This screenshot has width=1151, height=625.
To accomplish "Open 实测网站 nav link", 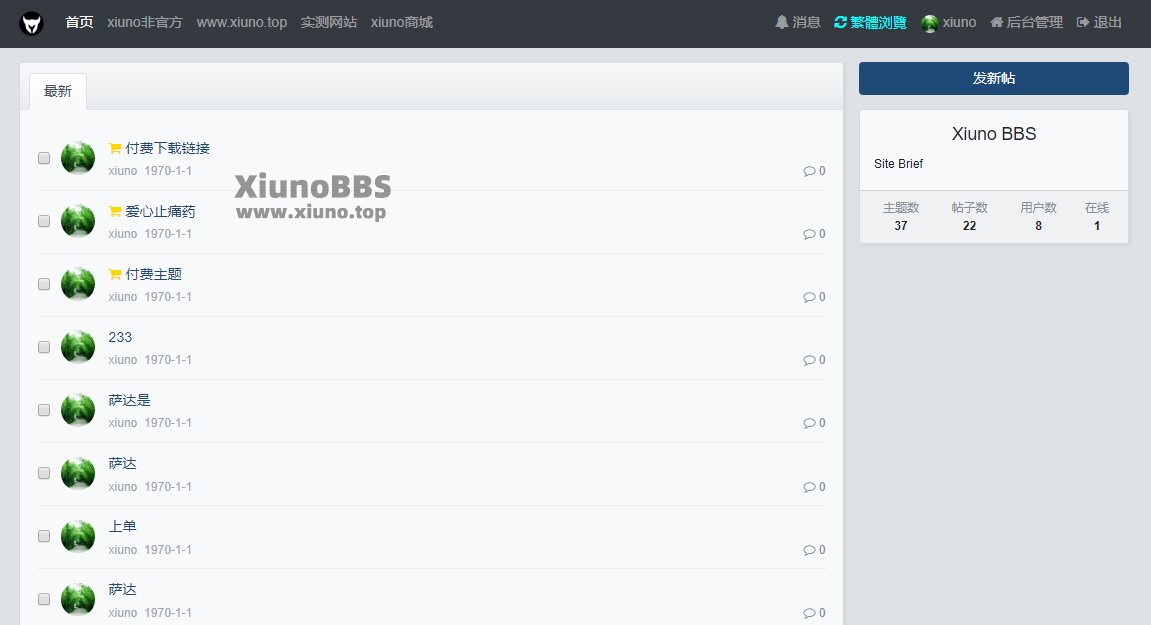I will [329, 23].
